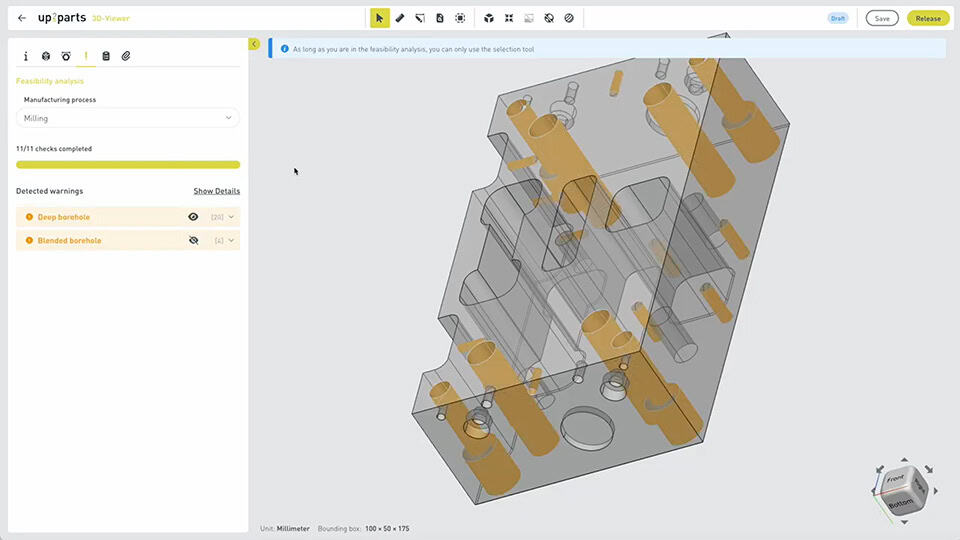This screenshot has height=540, width=960.
Task: Open the paperclip attachments tab
Action: tap(126, 56)
